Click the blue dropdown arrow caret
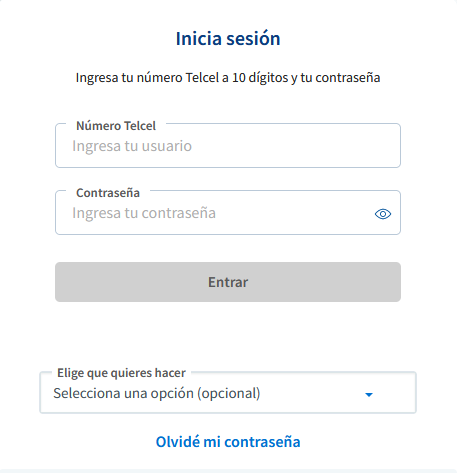The width and height of the screenshot is (457, 473). (369, 395)
